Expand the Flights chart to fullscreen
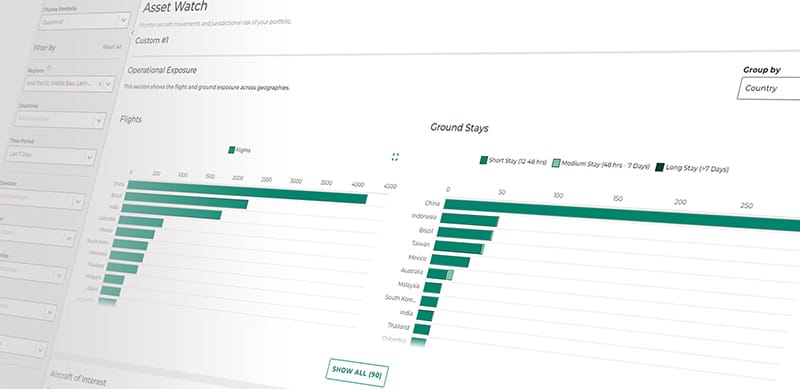The height and width of the screenshot is (389, 800). coord(394,157)
